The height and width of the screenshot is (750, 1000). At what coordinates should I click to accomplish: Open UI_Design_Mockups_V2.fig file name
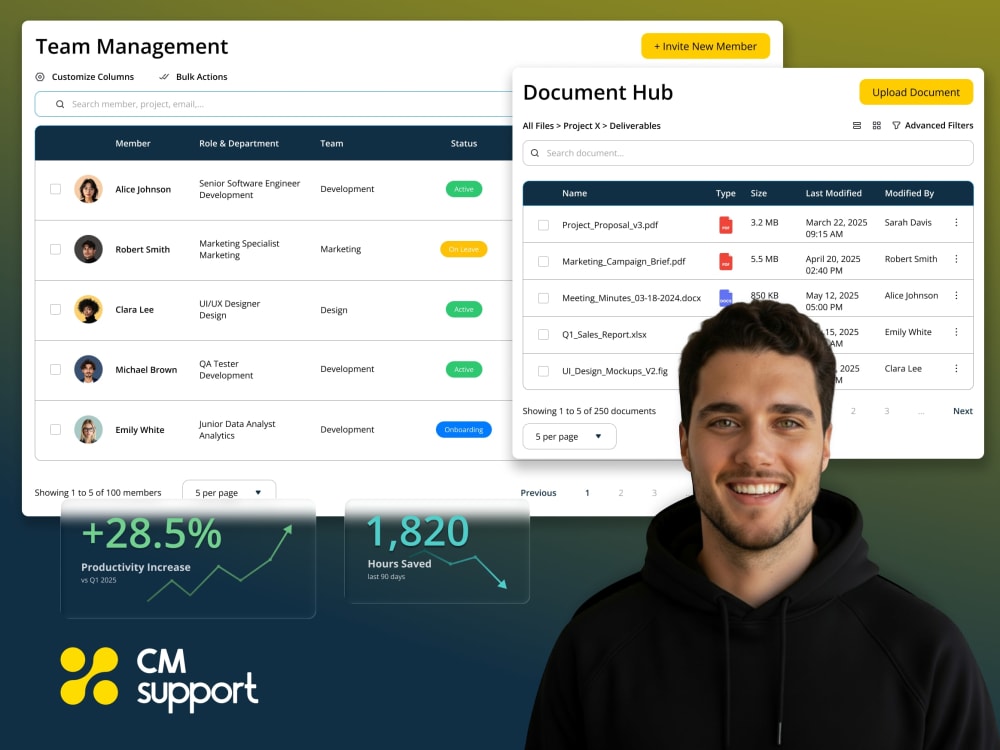point(615,371)
